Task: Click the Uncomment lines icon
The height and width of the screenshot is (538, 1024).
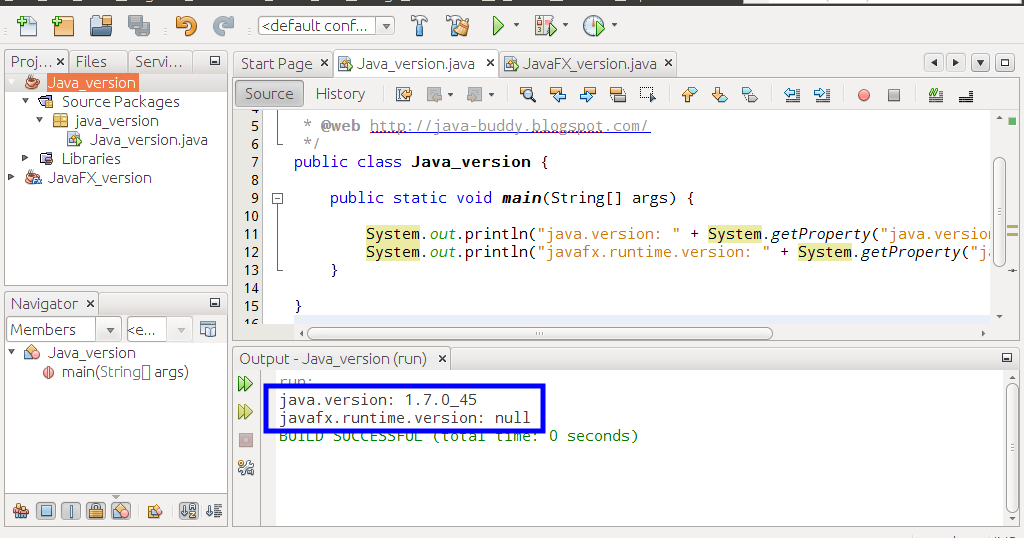Action: pyautogui.click(x=966, y=95)
